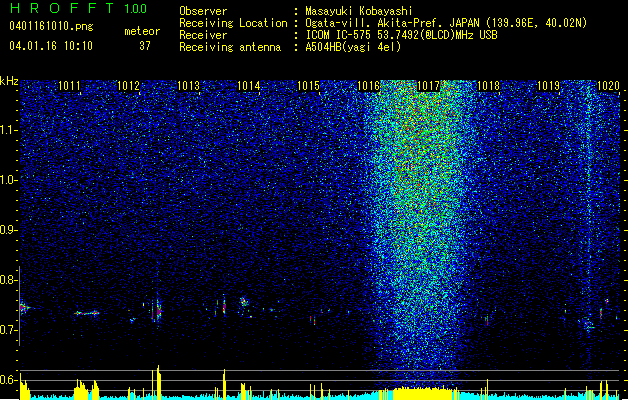Click the 1016 time marker
Screen dimensions: 629x400
pos(368,86)
